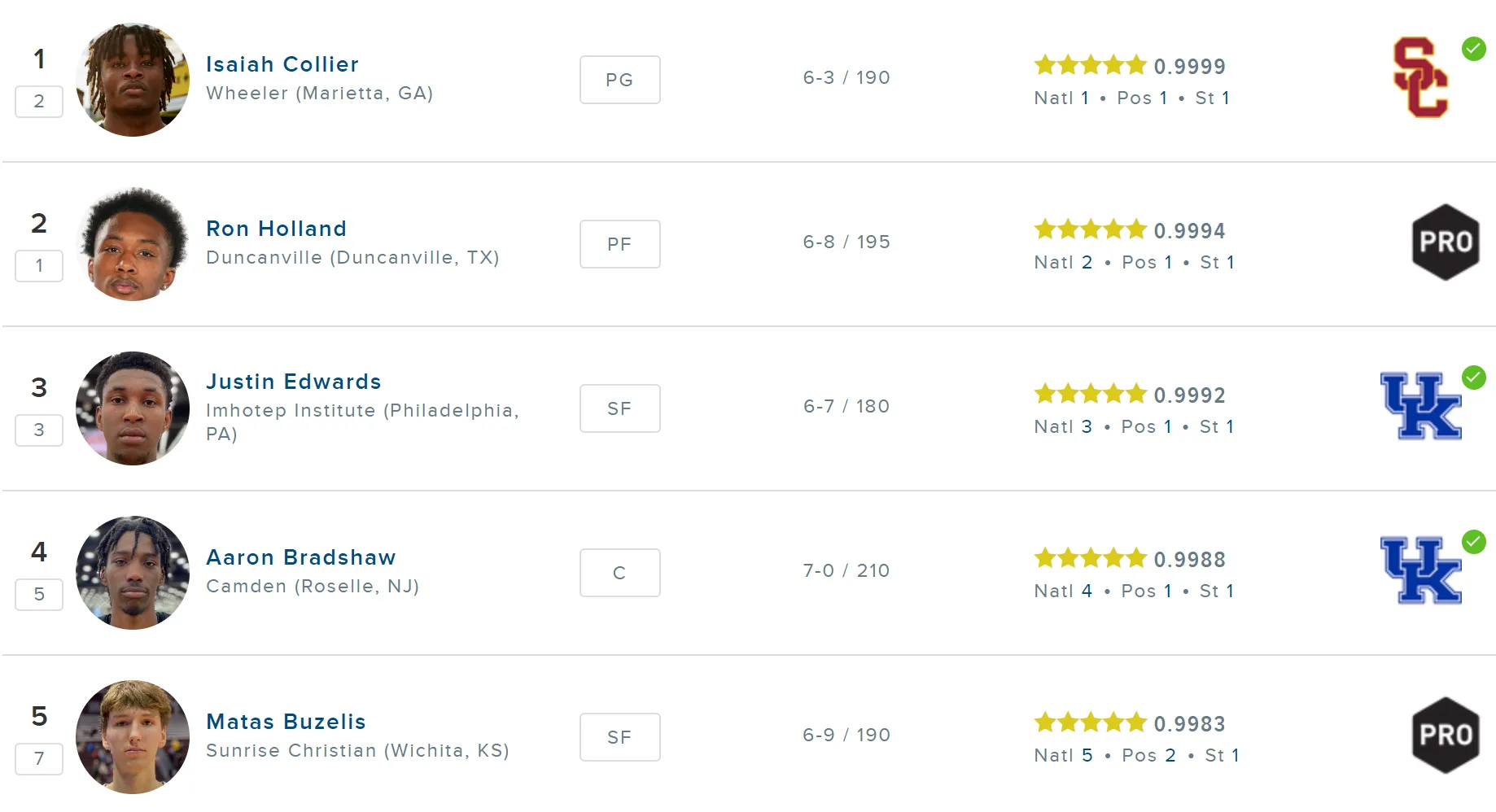Click Matas Buzelis' headshot photo
1496x812 pixels.
(133, 737)
